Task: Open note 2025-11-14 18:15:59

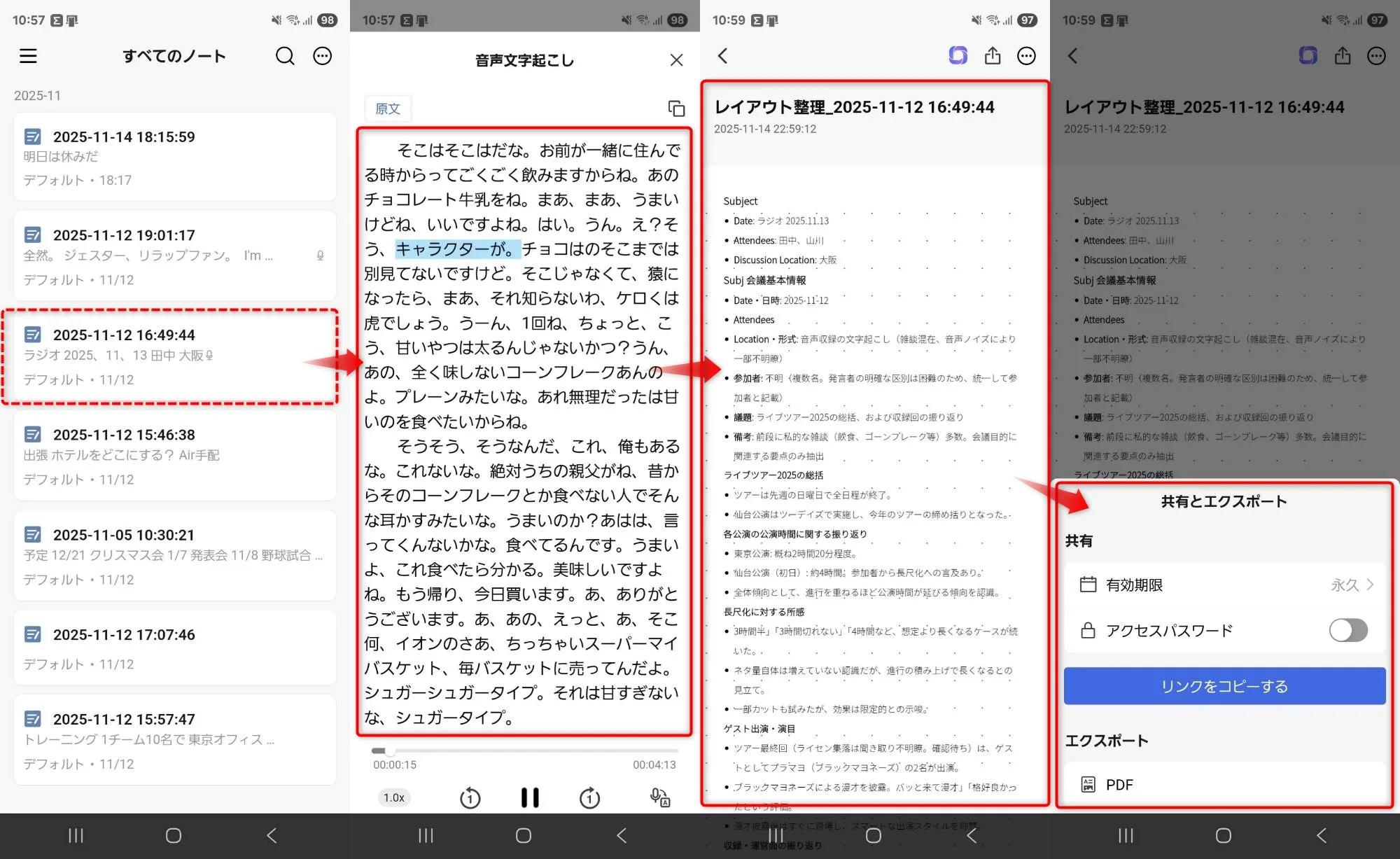Action: pos(174,158)
